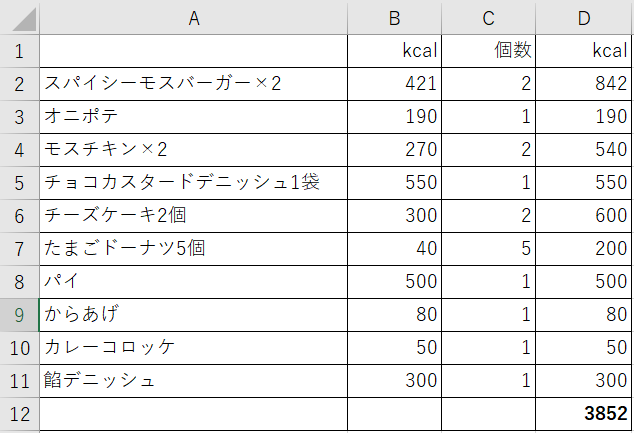This screenshot has height=433, width=634.
Task: Select the オニポテ cell
Action: [194, 117]
